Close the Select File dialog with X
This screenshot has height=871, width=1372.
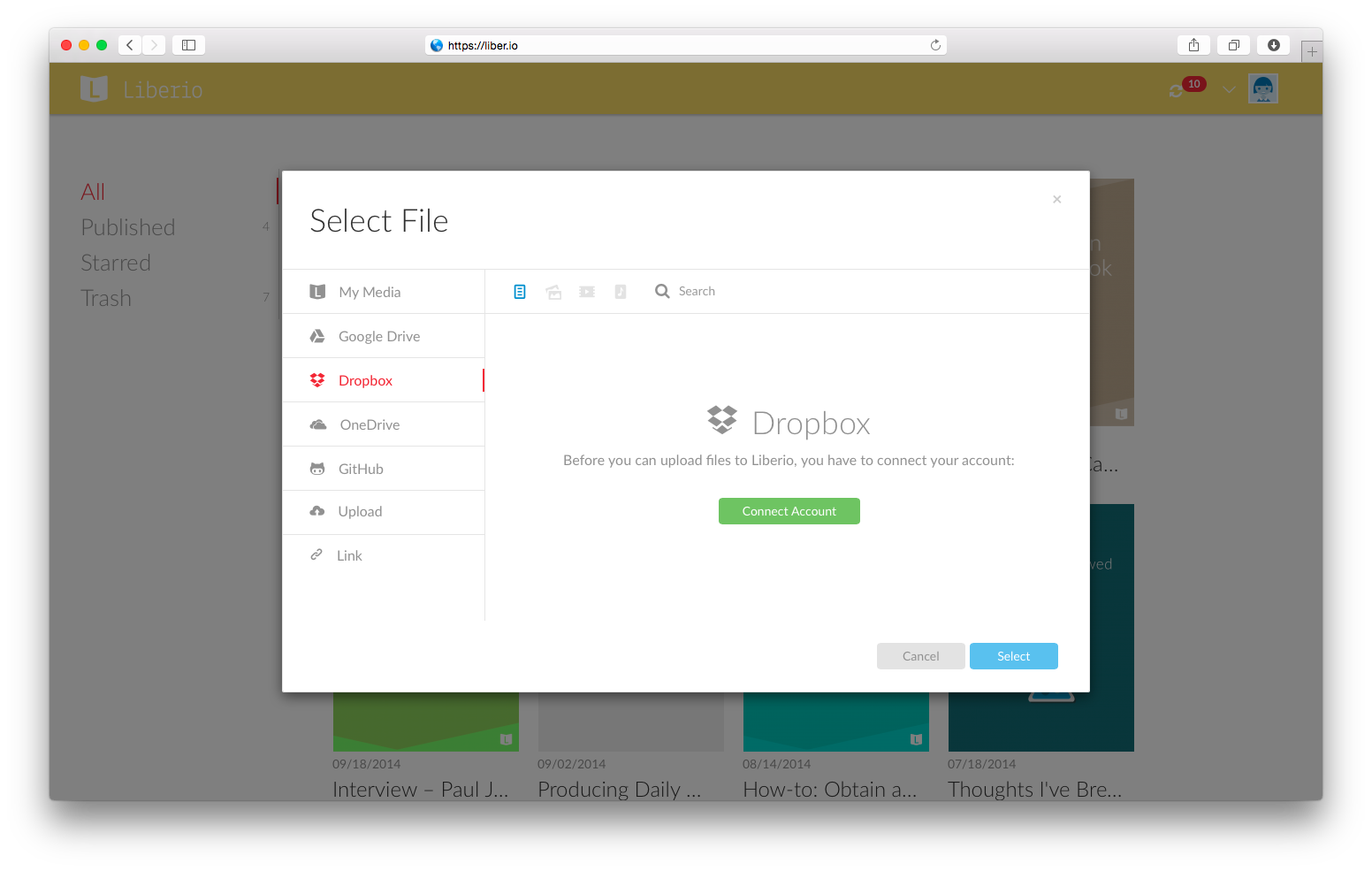(1056, 199)
